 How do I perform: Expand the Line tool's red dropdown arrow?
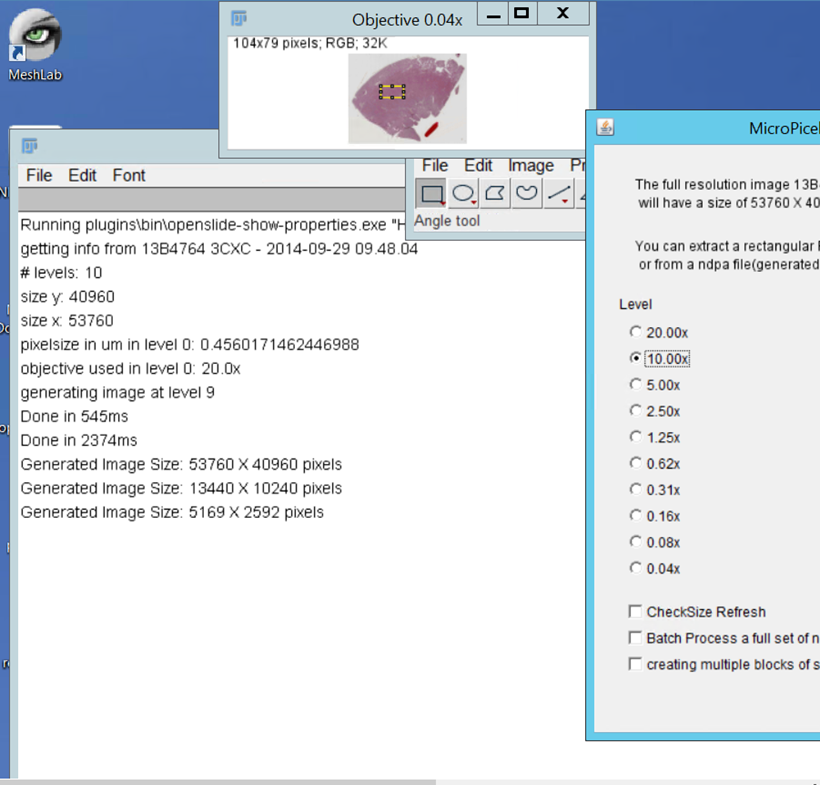(x=565, y=203)
